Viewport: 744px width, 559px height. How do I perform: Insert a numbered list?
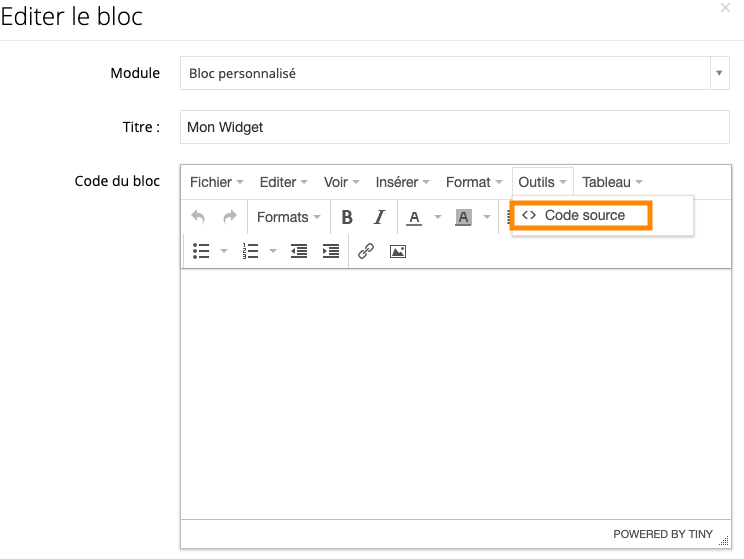click(x=250, y=251)
